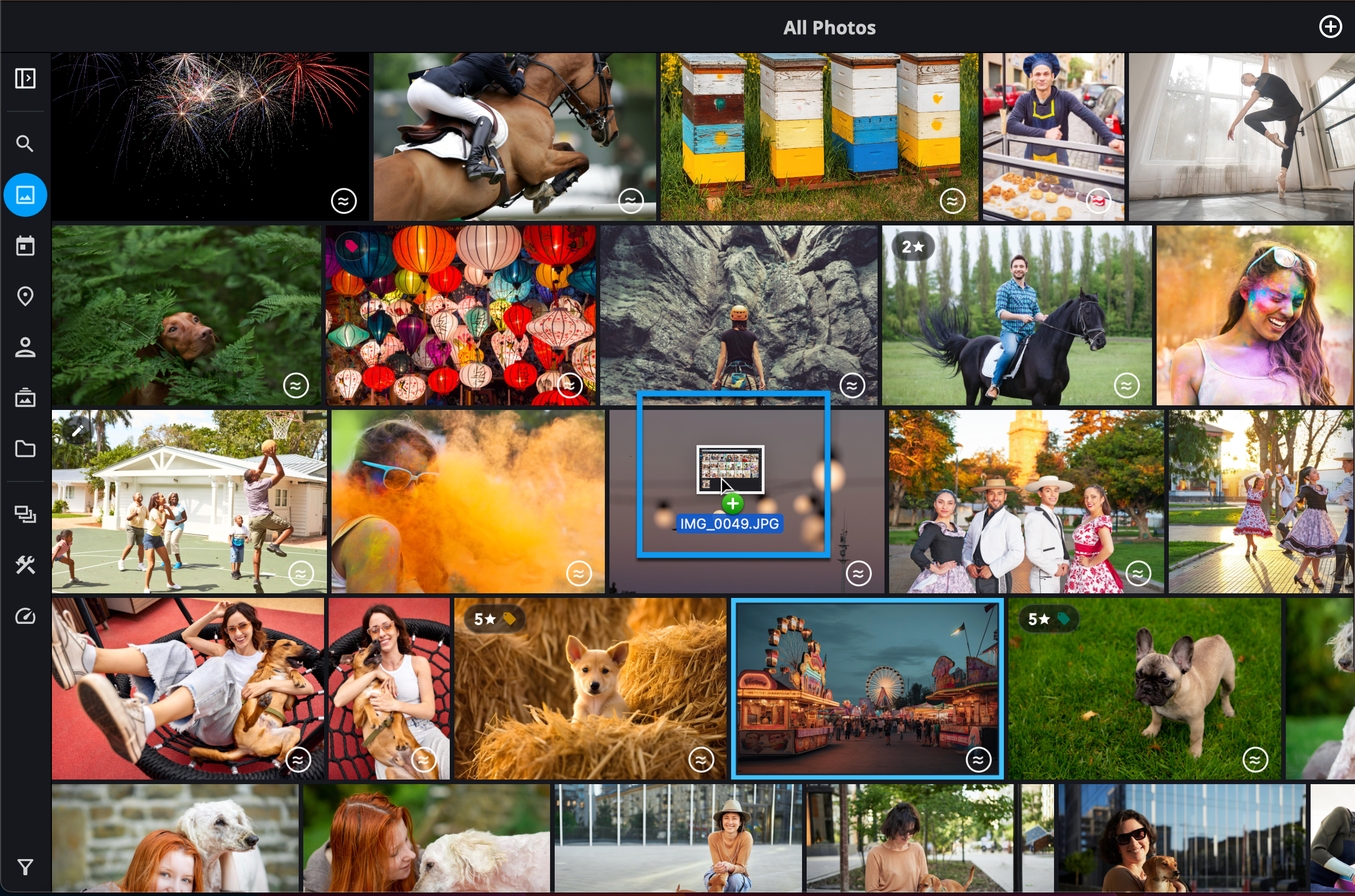
Task: Open the search magnifier in sidebar
Action: pos(25,143)
